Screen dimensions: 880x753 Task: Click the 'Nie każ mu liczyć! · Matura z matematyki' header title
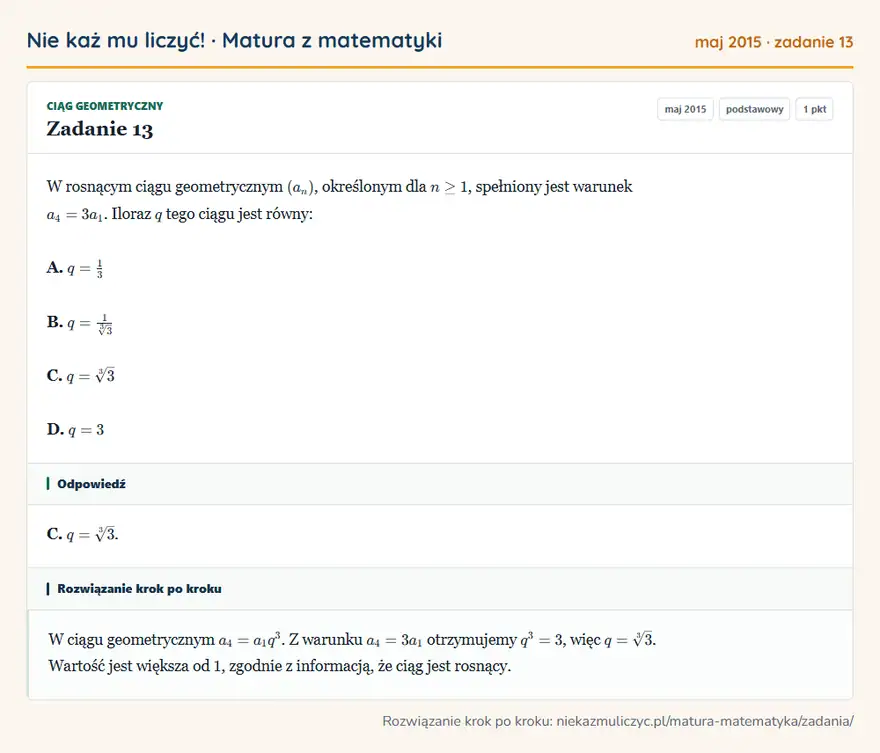click(234, 40)
